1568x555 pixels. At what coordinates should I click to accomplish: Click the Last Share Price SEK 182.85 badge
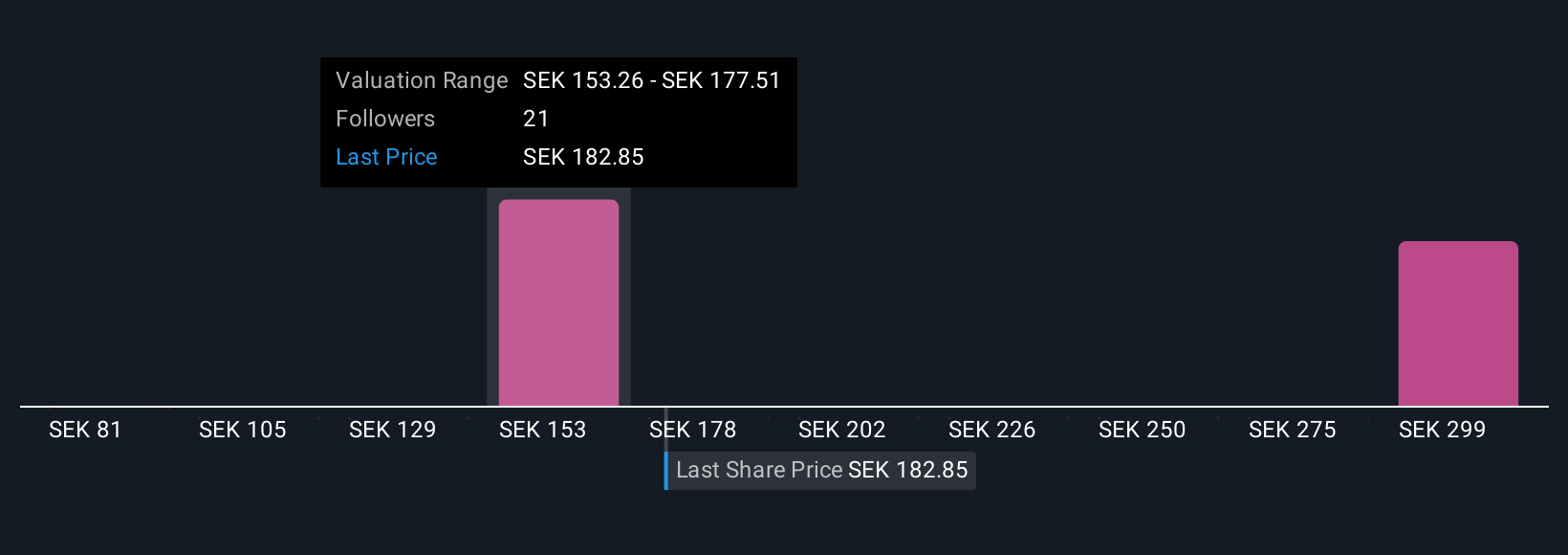pos(821,470)
